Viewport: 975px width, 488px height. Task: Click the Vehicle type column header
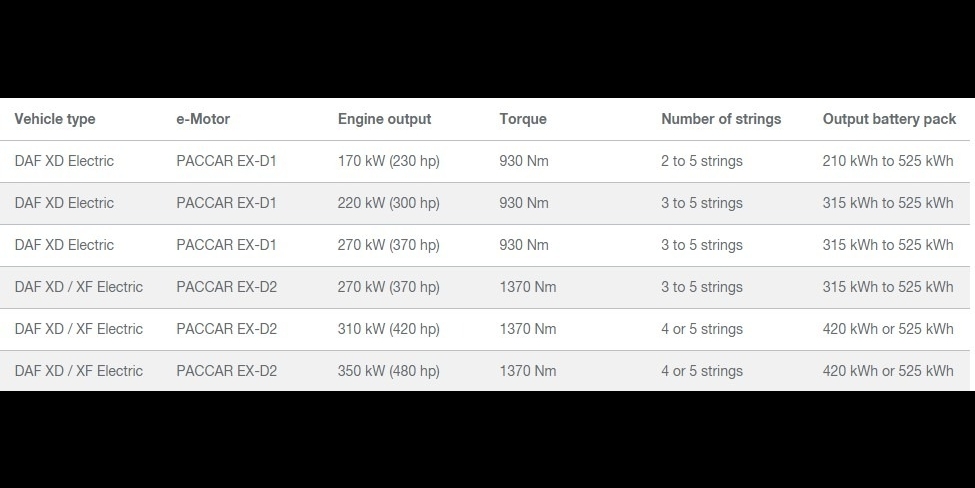tap(55, 119)
